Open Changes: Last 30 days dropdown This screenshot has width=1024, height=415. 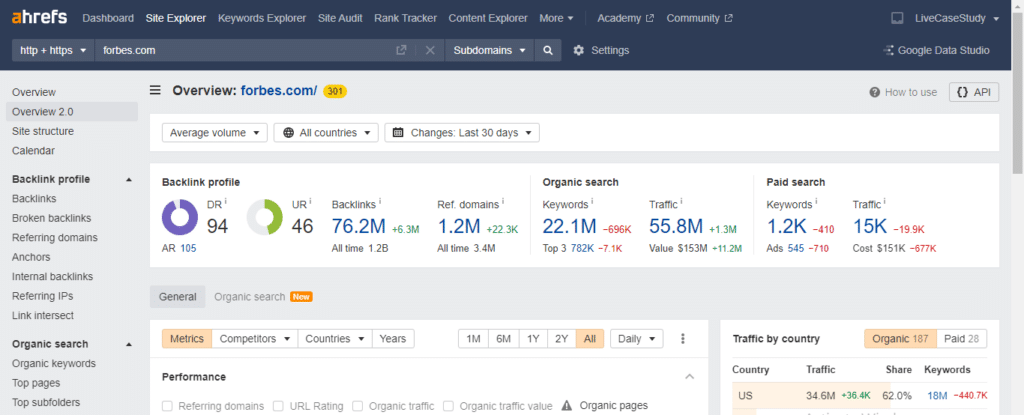point(462,133)
